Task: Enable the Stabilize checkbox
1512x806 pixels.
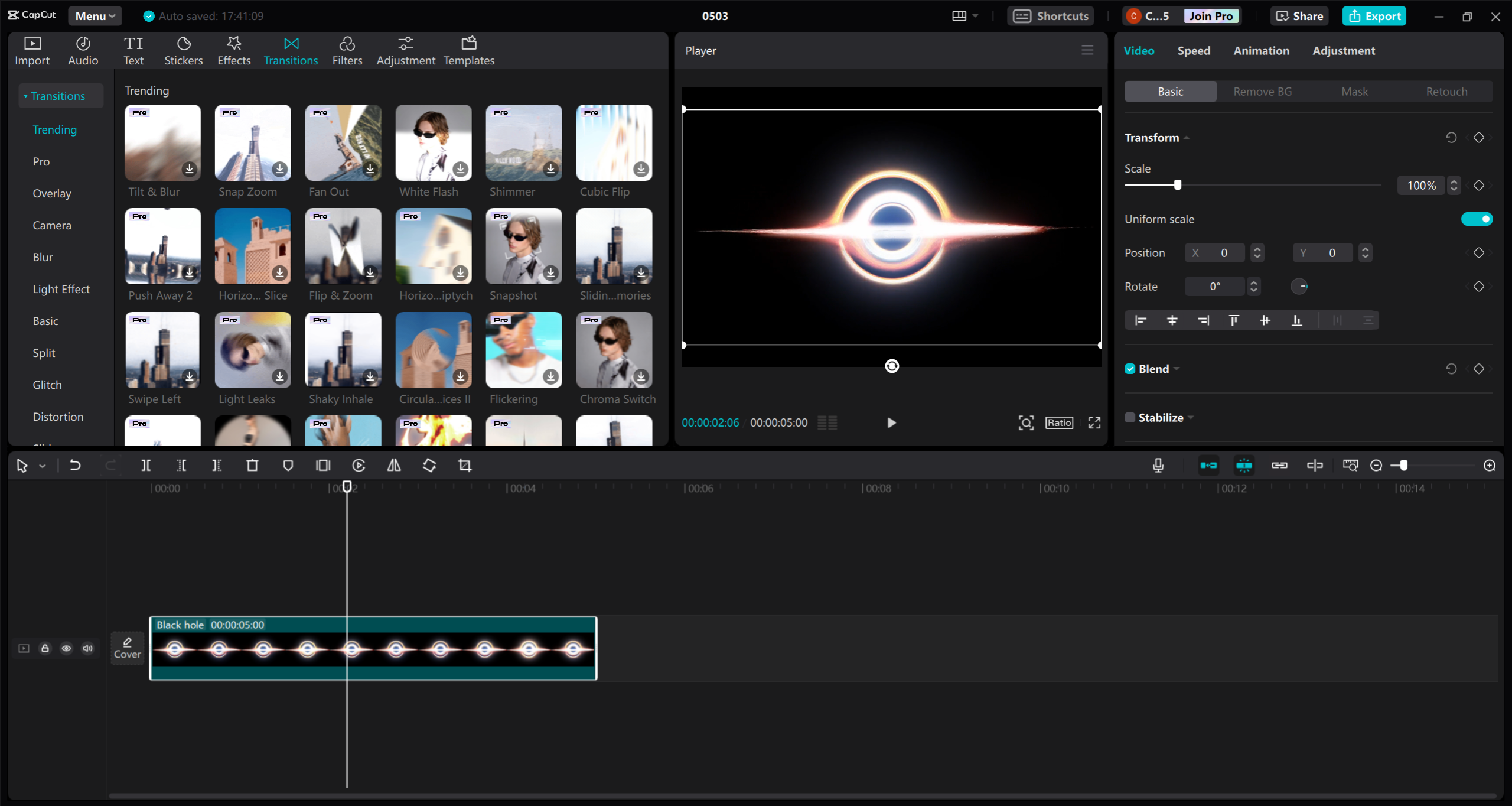Action: (1129, 417)
